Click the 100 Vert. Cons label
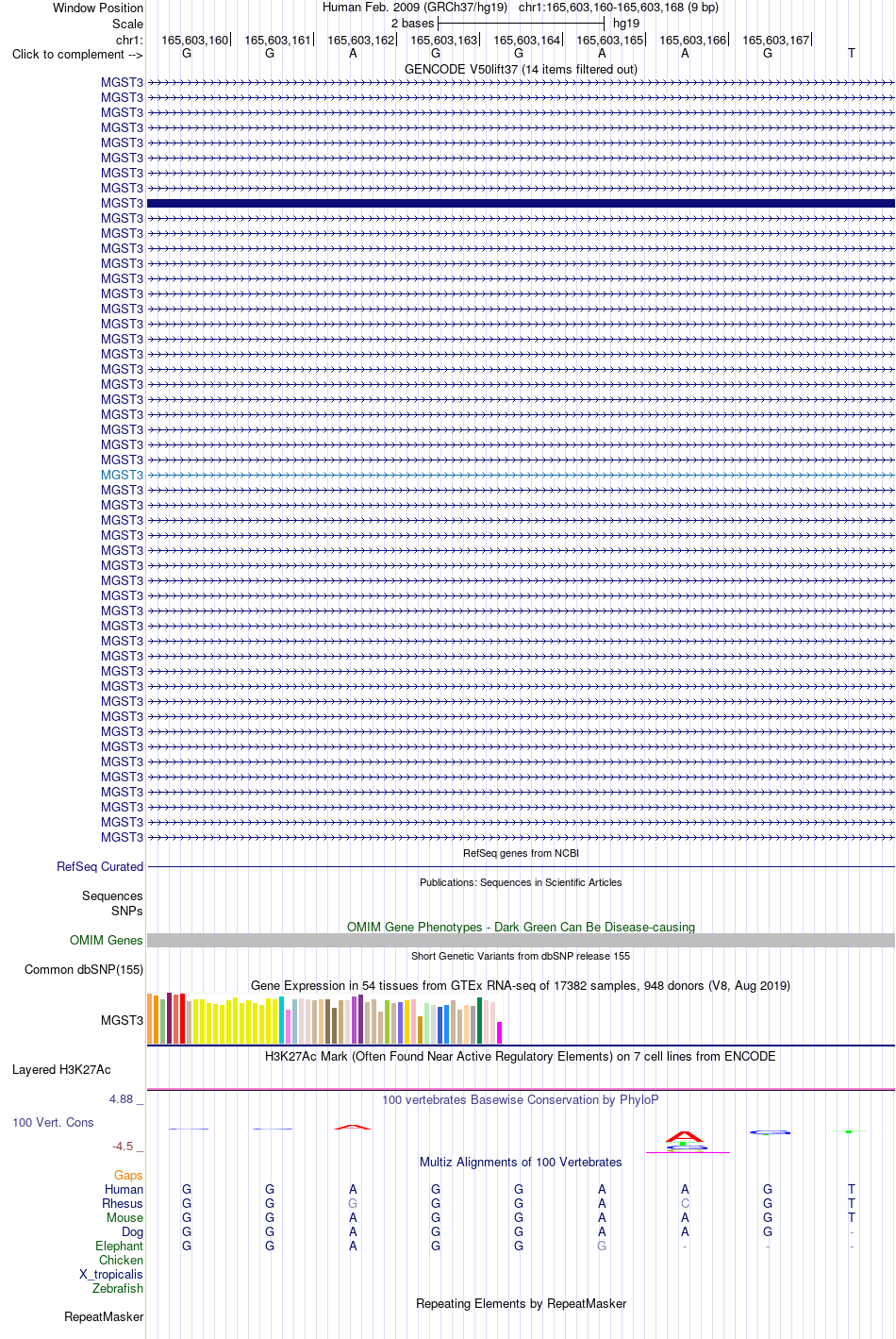This screenshot has height=1339, width=896. pyautogui.click(x=53, y=1122)
